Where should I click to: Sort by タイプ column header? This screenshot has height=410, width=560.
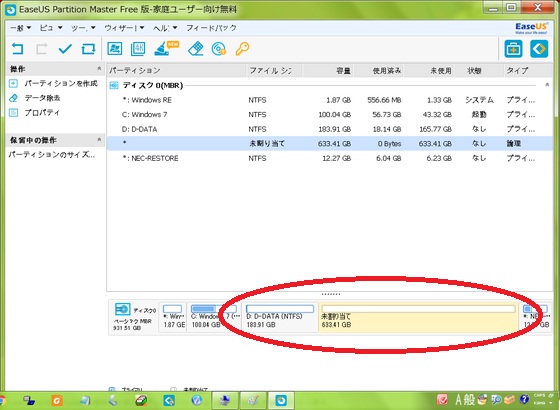pyautogui.click(x=528, y=70)
